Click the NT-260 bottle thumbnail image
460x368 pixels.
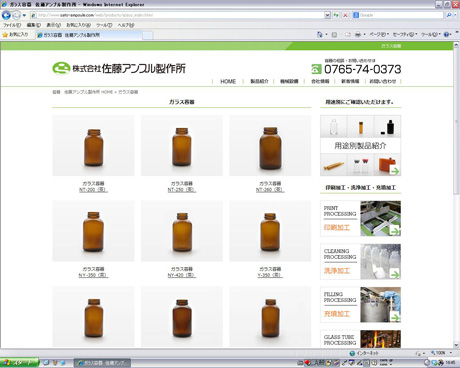tap(270, 146)
